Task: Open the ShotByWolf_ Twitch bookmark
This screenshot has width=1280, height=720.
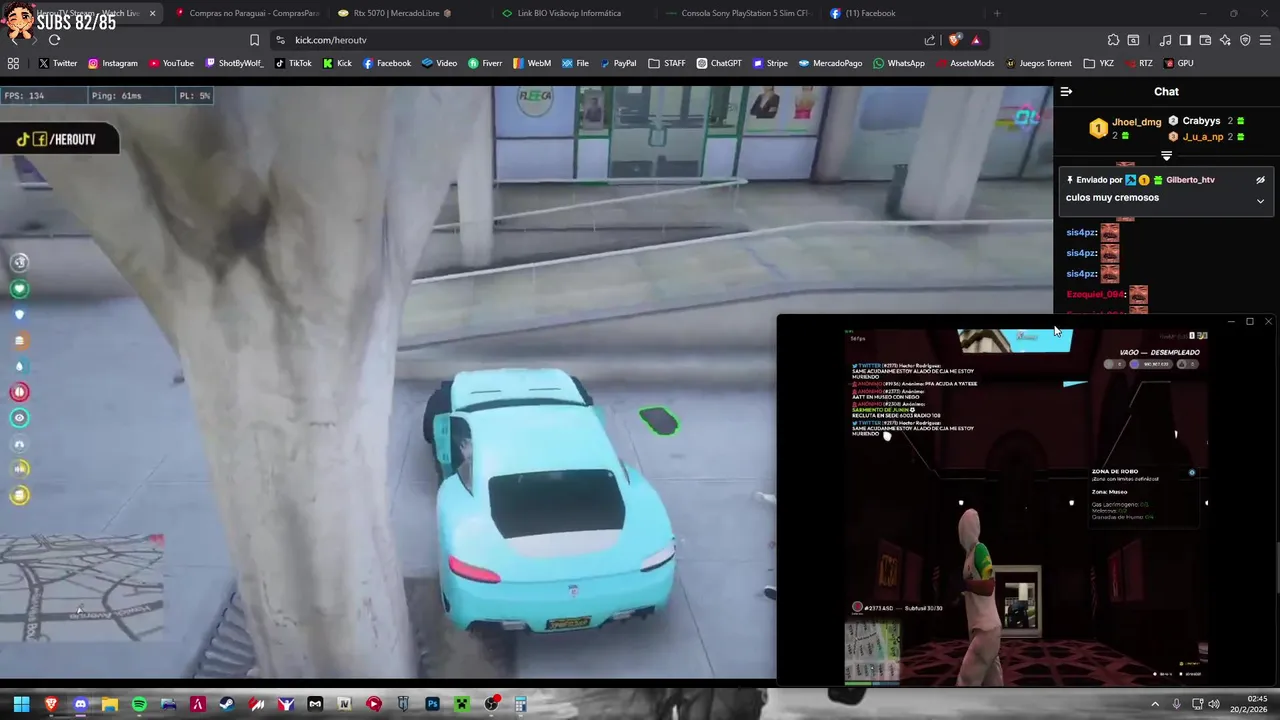Action: [234, 63]
